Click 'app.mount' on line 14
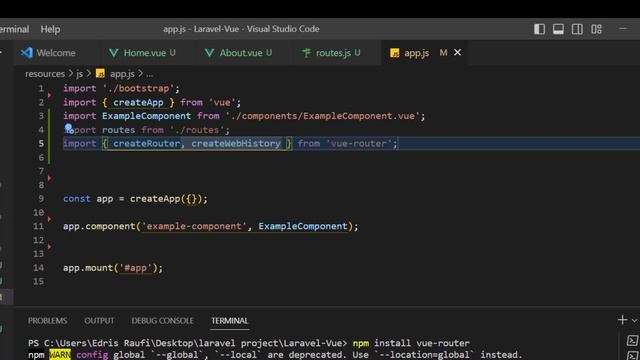Image resolution: width=640 pixels, height=360 pixels. coord(87,268)
